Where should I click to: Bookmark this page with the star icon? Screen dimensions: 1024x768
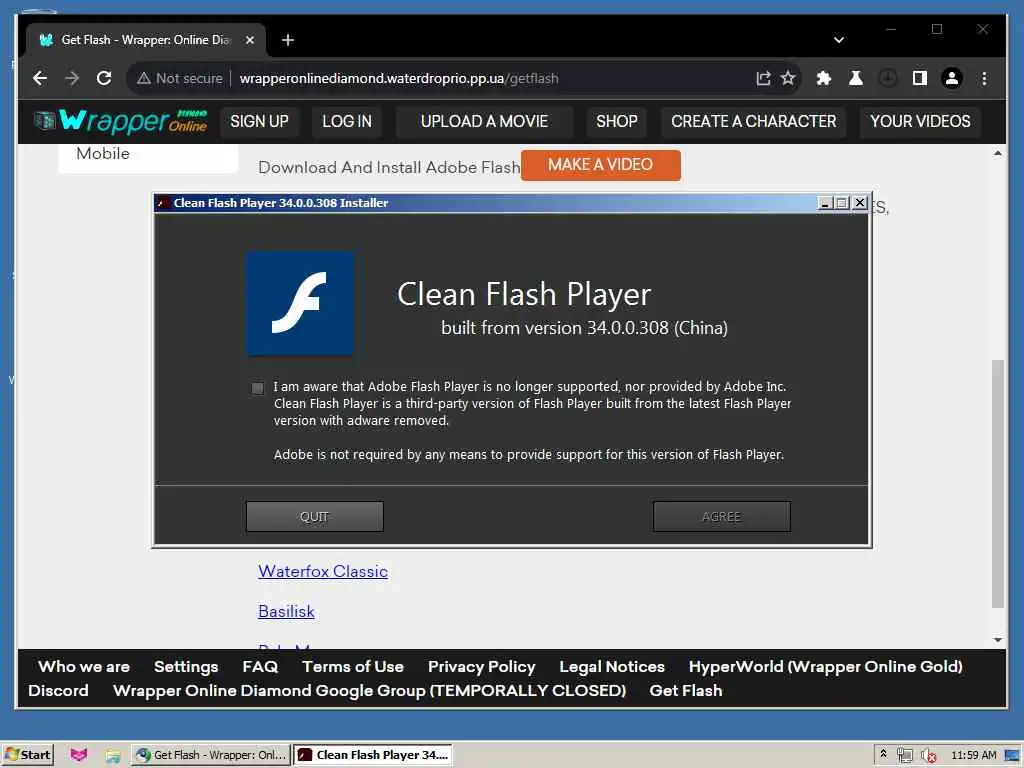coord(788,78)
